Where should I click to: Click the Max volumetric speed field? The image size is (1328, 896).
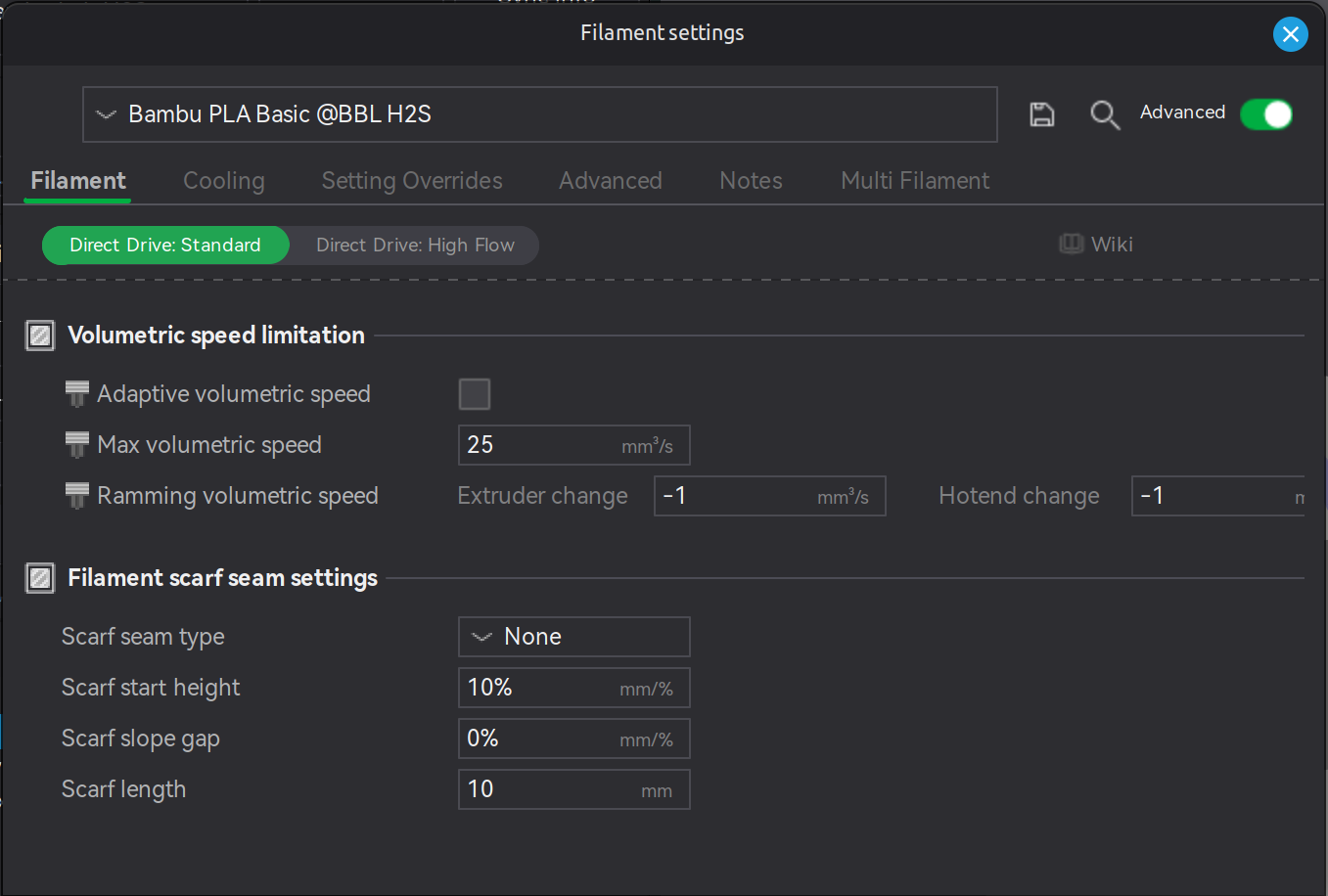tap(574, 445)
